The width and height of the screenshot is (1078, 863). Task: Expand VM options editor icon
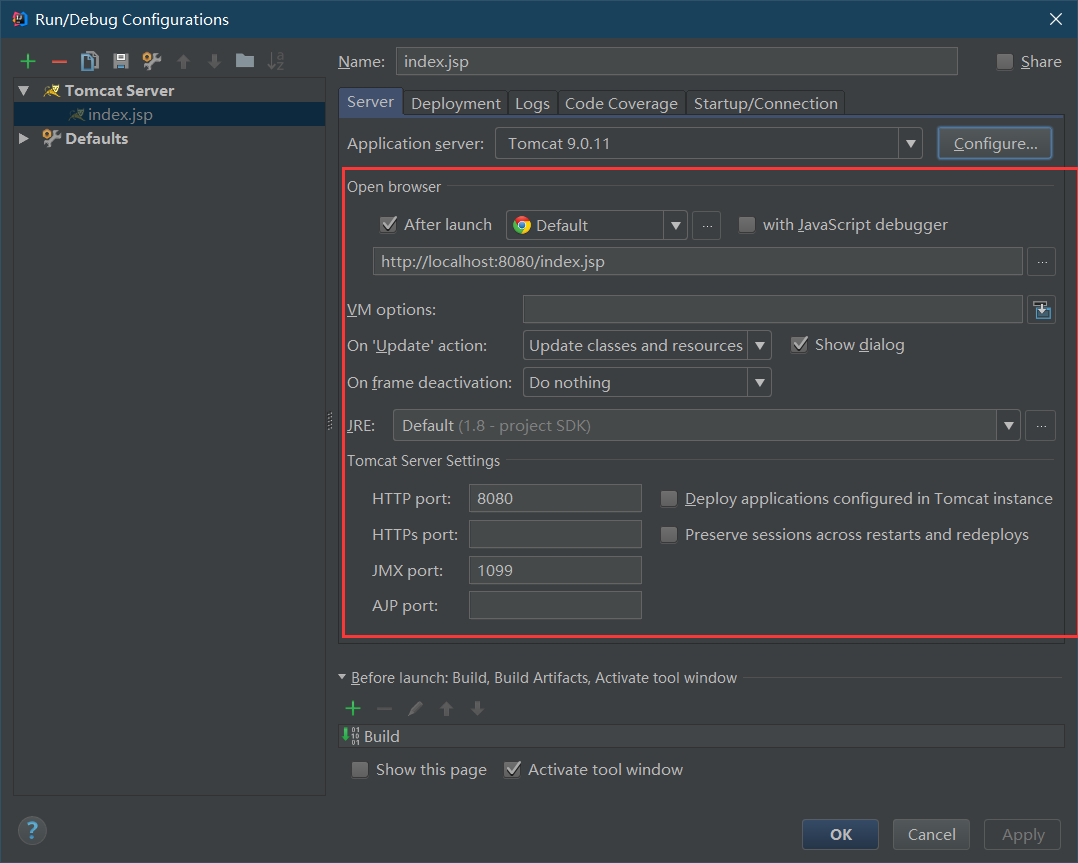pyautogui.click(x=1042, y=310)
